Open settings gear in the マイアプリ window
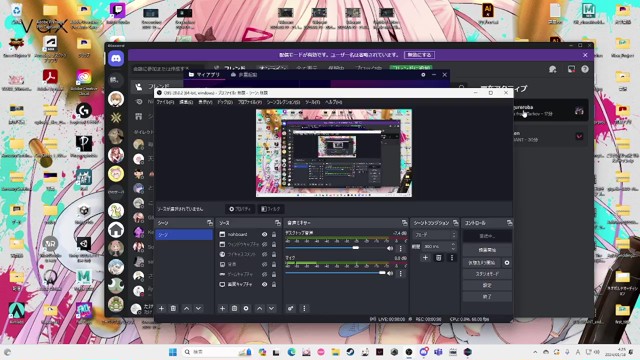Screen dimensions: 640x360 423,75
